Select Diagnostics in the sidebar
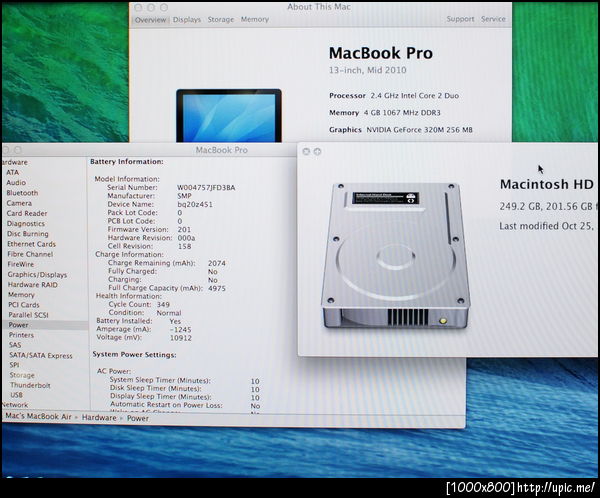Screen dimensions: 600x498 (26, 224)
